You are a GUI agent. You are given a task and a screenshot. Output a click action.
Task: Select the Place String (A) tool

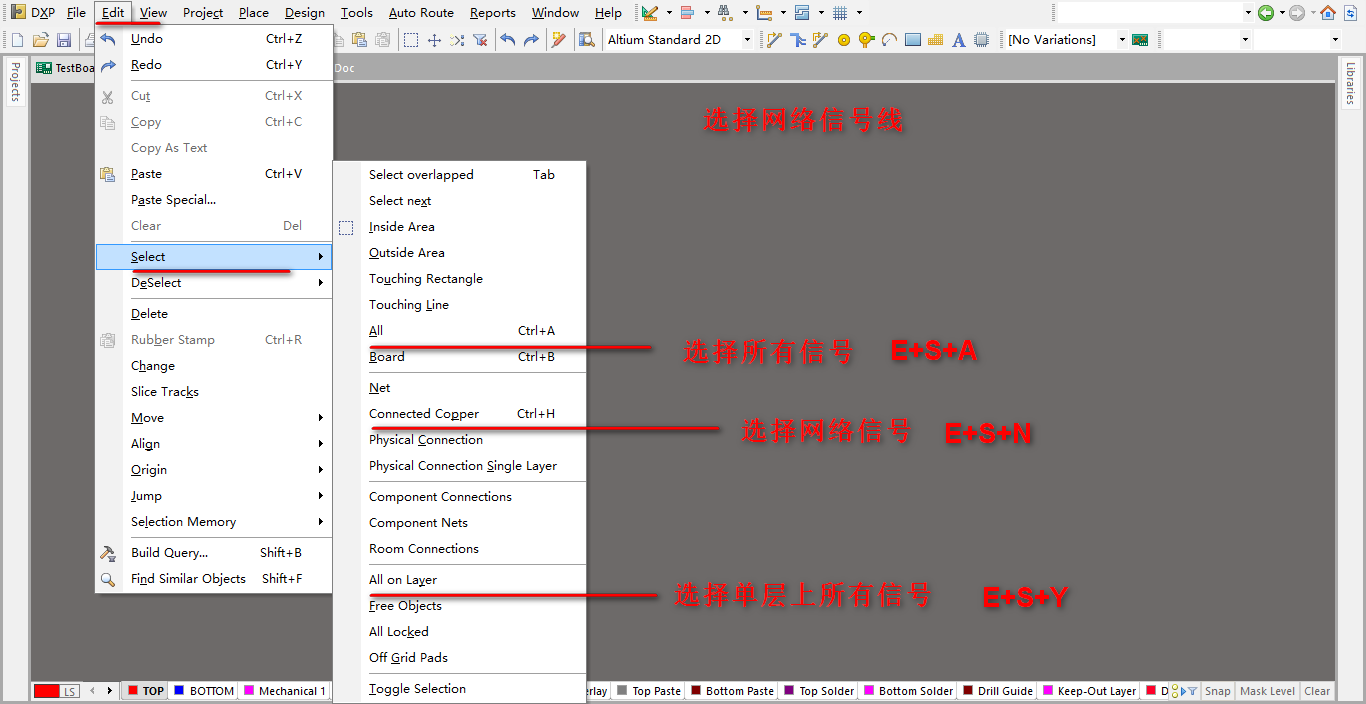[958, 40]
